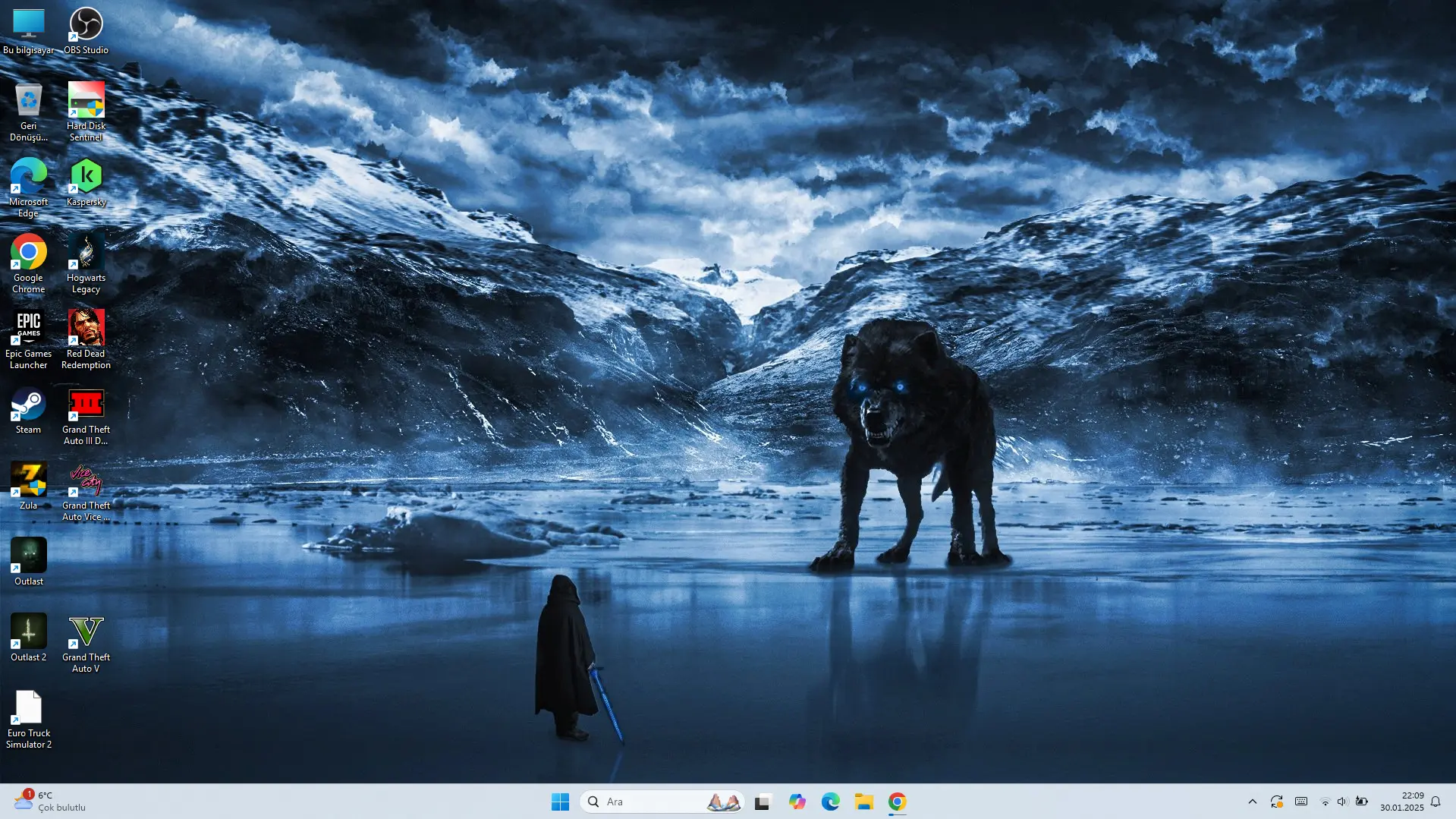Click the sync update tray icon
This screenshot has width=1456, height=819.
pos(1277,802)
